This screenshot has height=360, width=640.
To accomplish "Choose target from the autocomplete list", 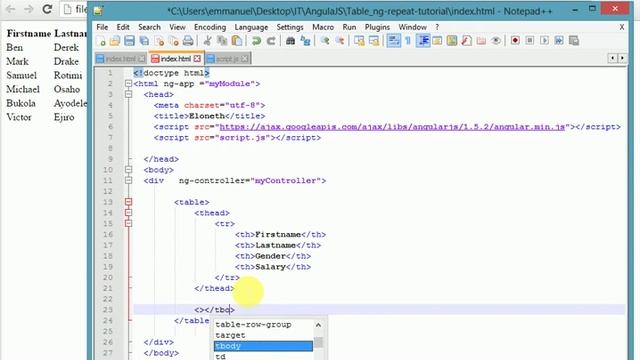I will point(263,335).
